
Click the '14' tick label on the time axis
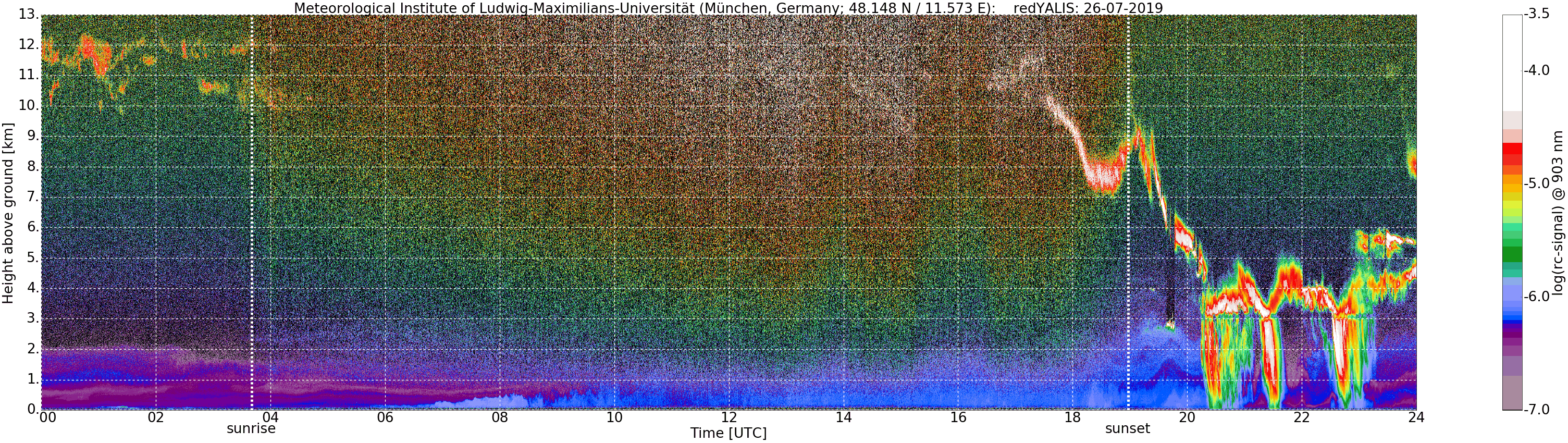pos(844,417)
